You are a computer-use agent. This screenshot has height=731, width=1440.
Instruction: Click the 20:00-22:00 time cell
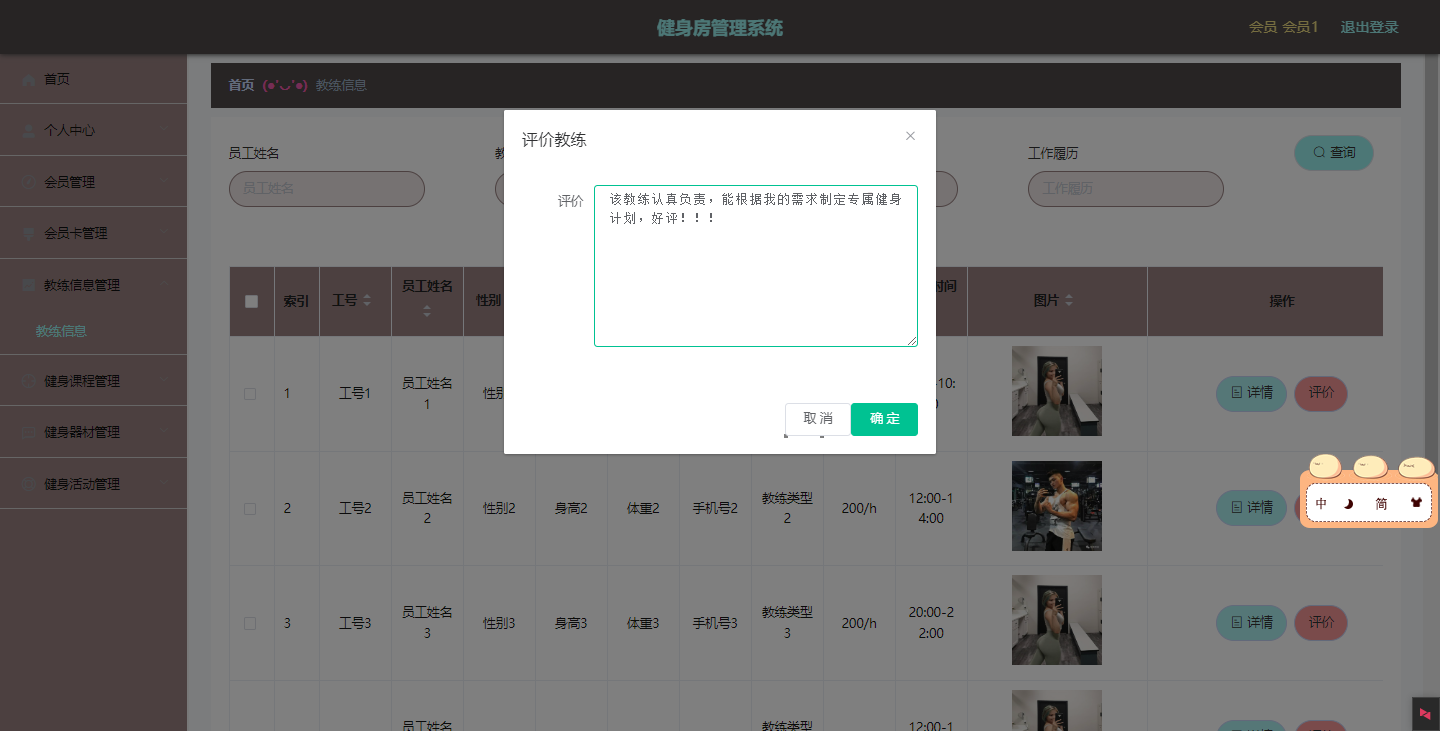tap(931, 623)
